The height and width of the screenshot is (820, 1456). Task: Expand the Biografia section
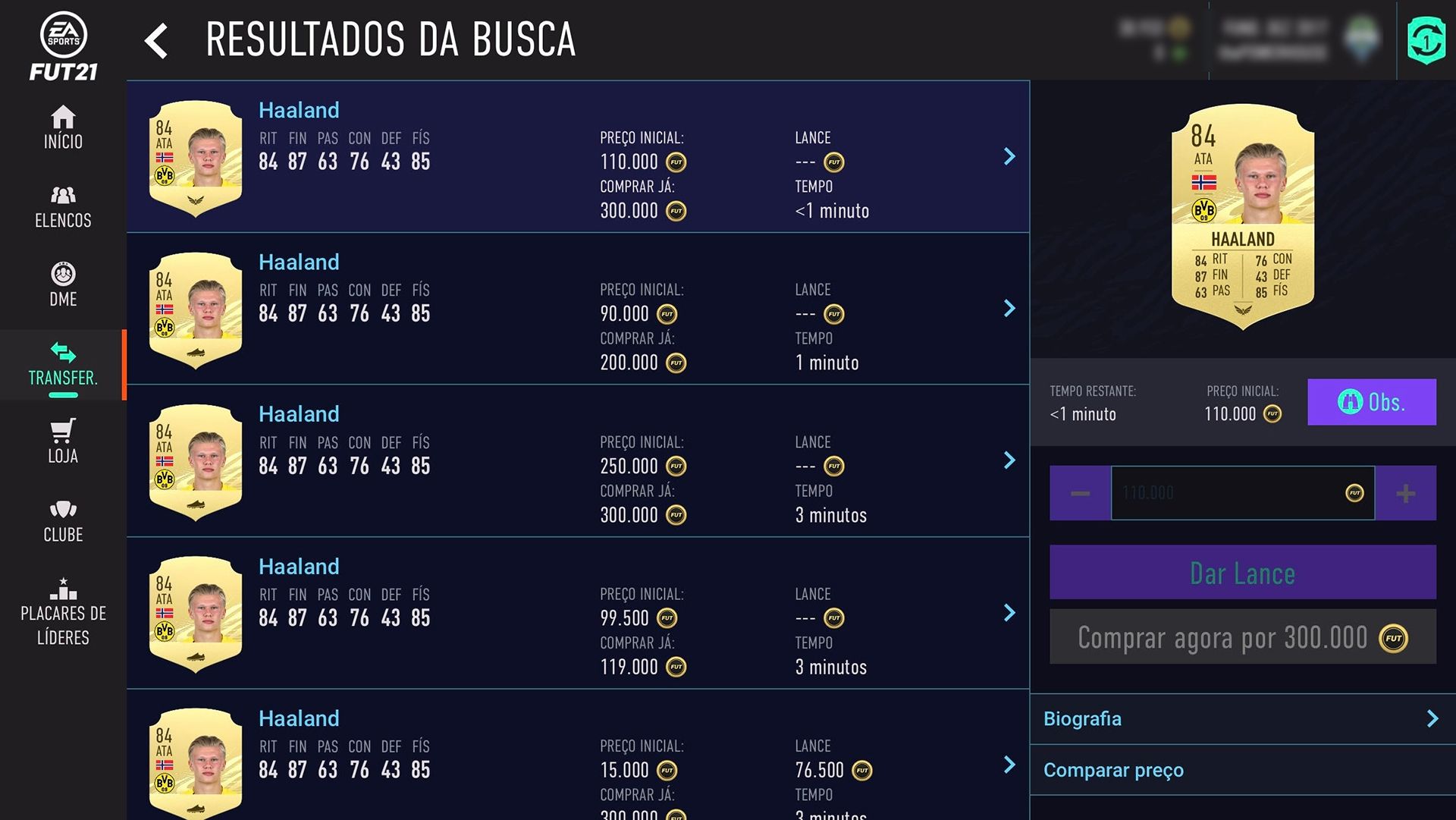coord(1242,718)
